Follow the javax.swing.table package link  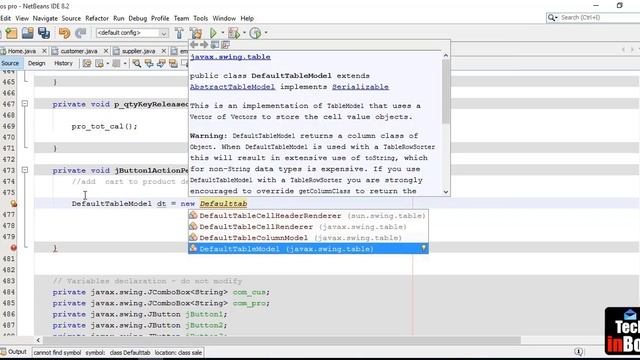[230, 57]
